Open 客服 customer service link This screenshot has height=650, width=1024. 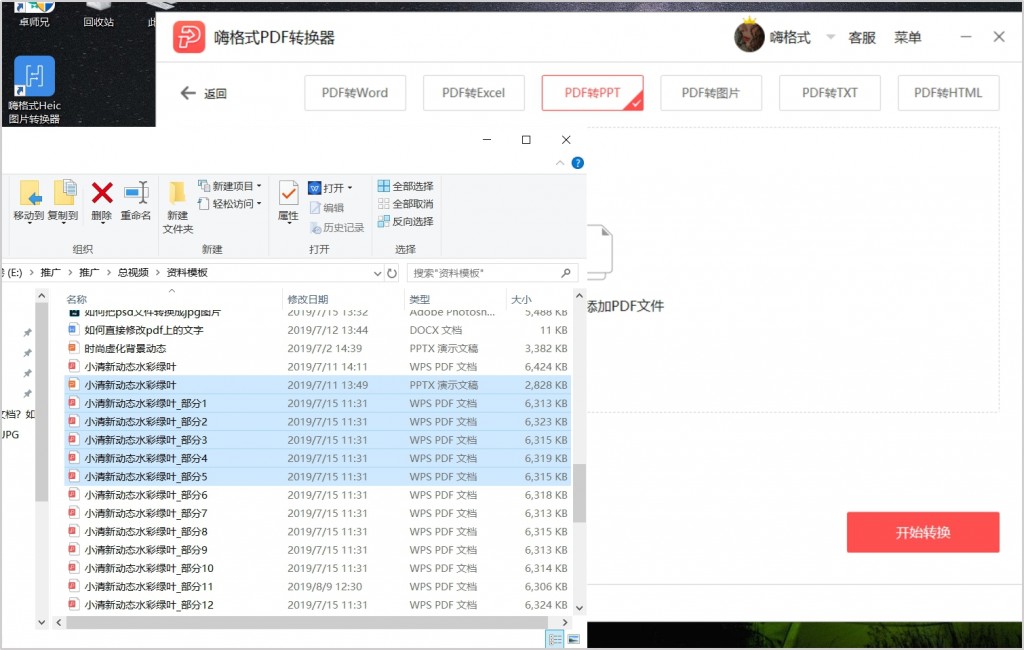coord(861,37)
